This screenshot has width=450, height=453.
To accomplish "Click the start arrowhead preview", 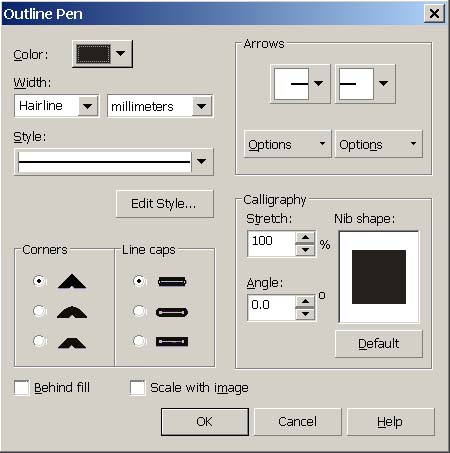I will 291,84.
